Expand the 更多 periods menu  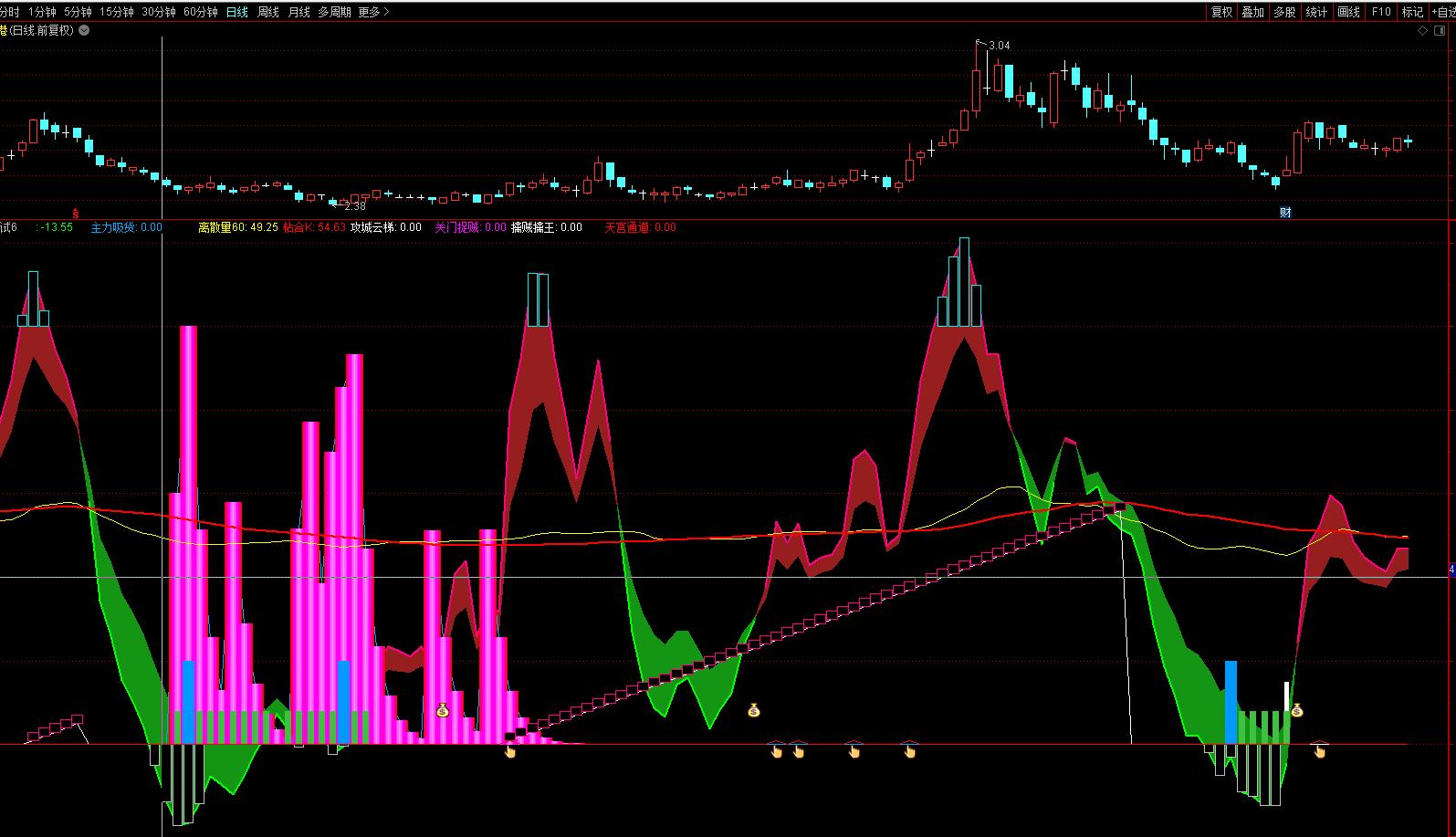[x=373, y=12]
